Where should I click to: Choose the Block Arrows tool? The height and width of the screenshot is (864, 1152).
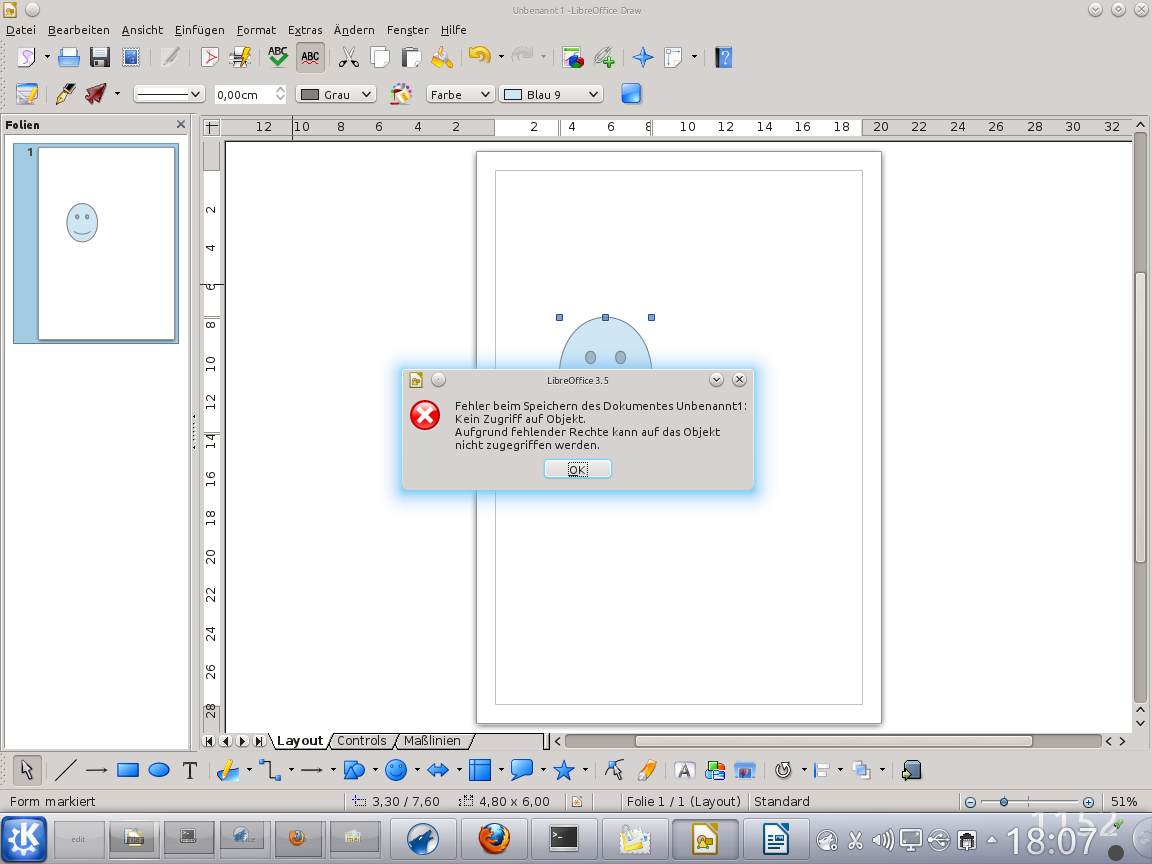click(x=438, y=770)
